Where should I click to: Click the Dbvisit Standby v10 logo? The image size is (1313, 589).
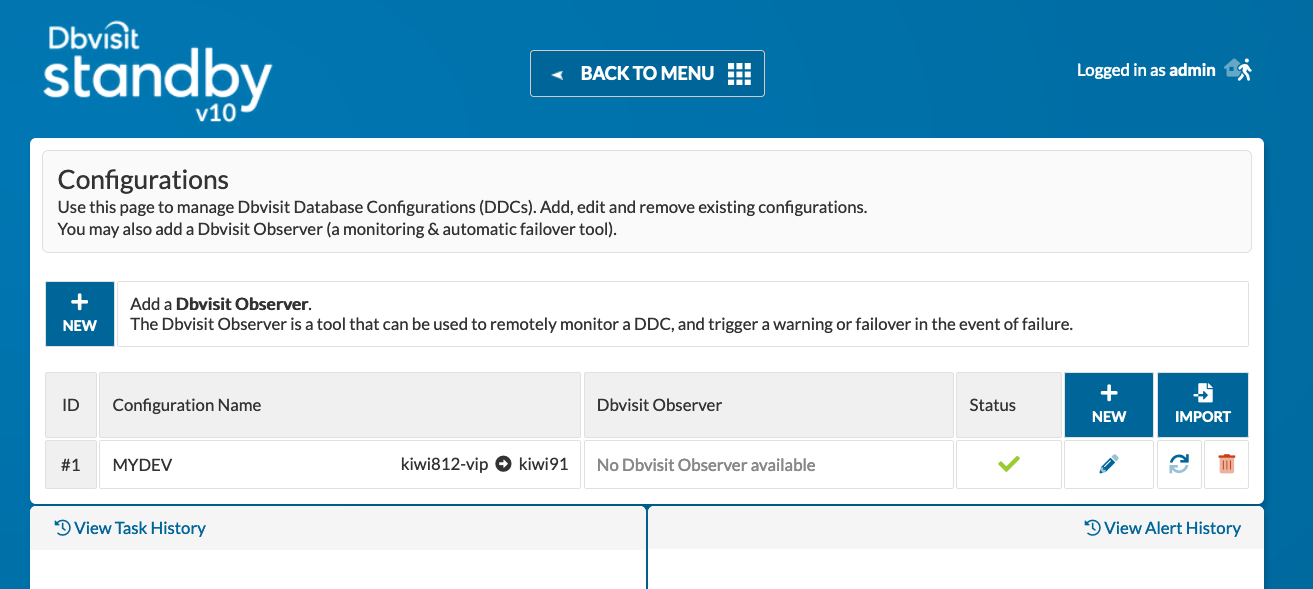coord(157,73)
